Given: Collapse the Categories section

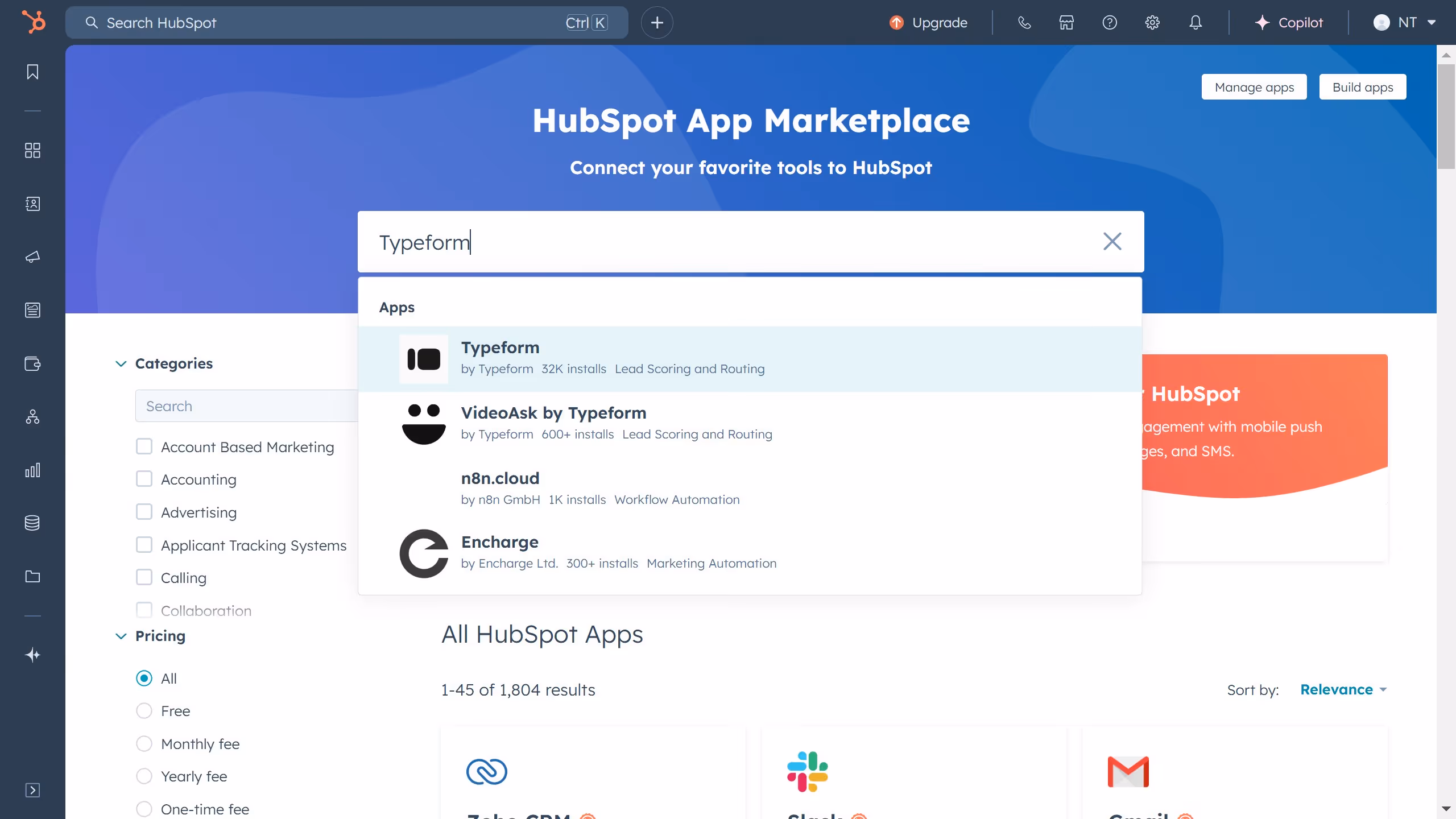Looking at the screenshot, I should [x=120, y=363].
